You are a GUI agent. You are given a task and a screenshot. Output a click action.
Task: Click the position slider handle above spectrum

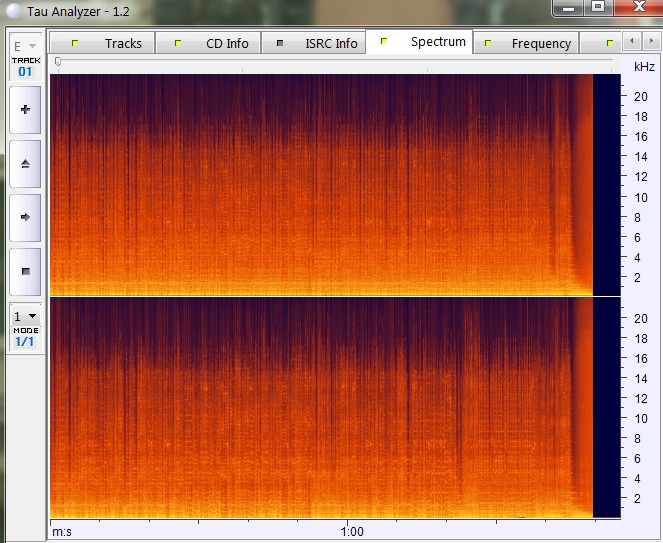pos(58,62)
